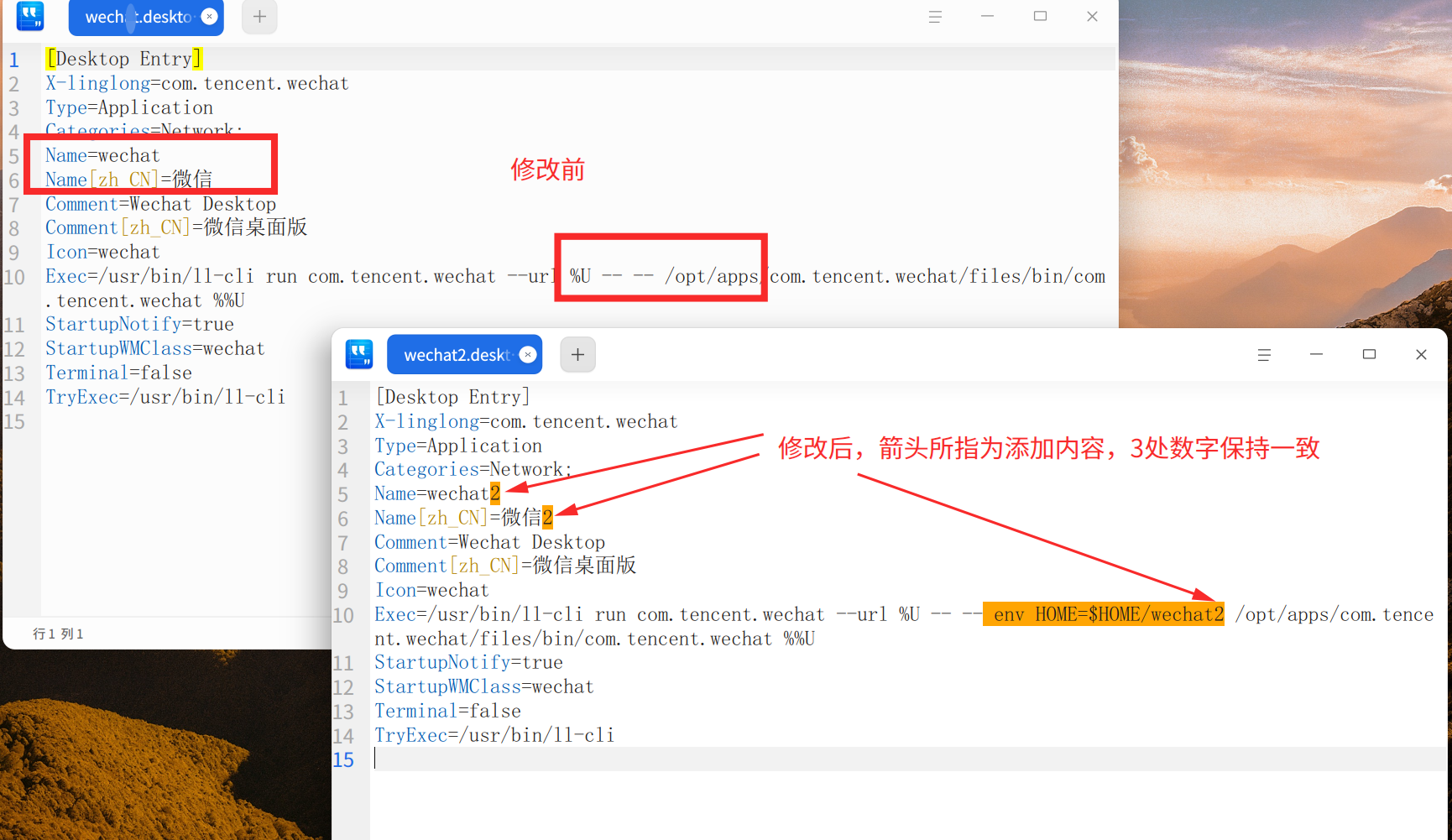Click TryExec=/usr/bin/ll-cli in wechat2 window
Screen dimensions: 1452x840
494,735
